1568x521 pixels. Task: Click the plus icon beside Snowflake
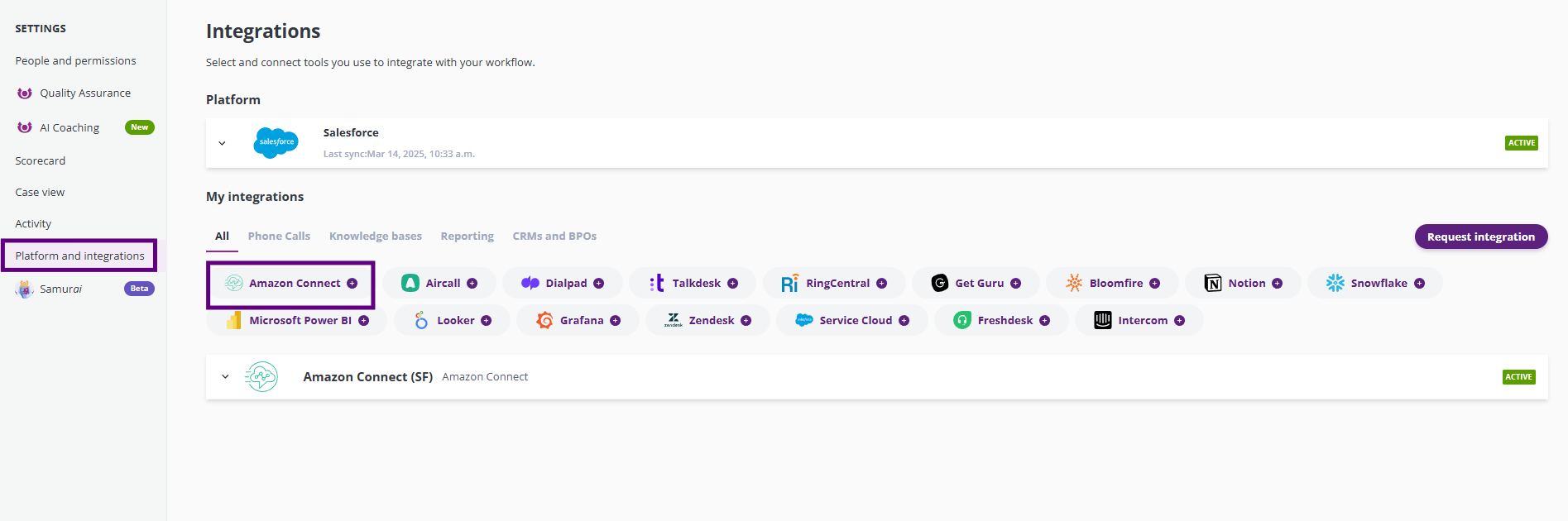click(x=1419, y=284)
